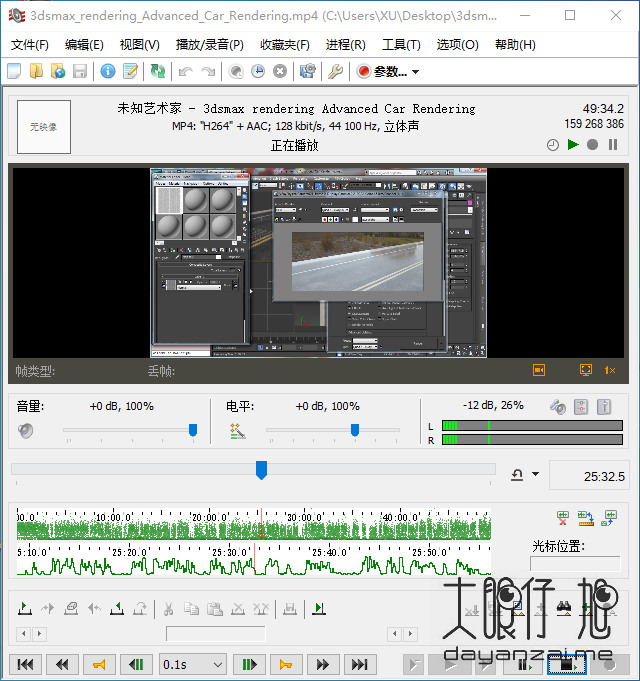
Task: Play to selection end with green arrow icon
Action: pyautogui.click(x=319, y=608)
